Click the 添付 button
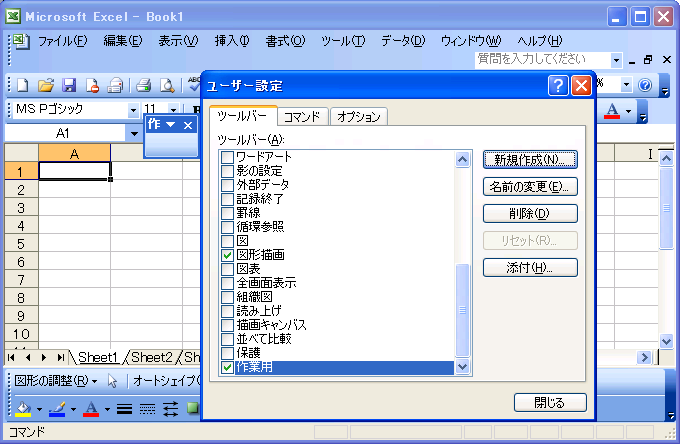Screen dimensions: 680x444 (530, 268)
